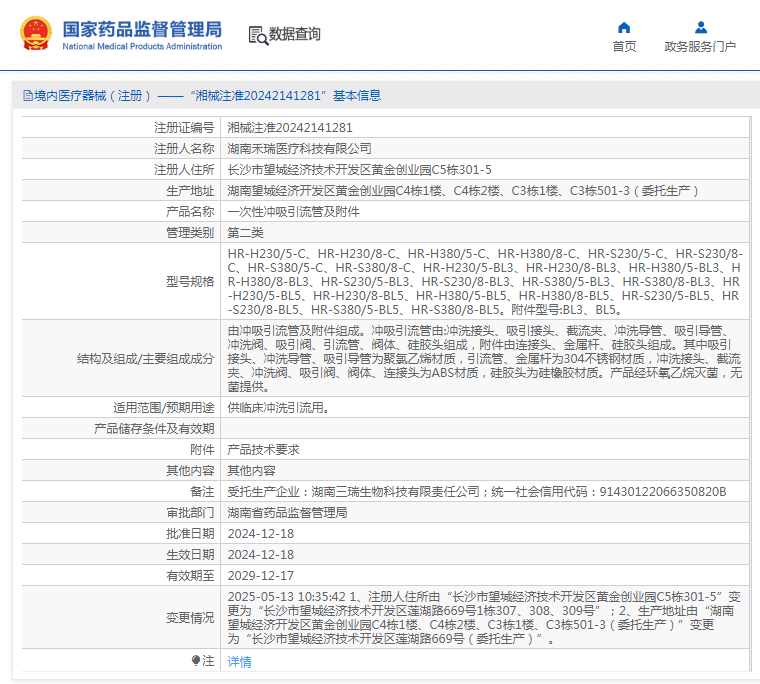The image size is (760, 684).
Task: Click 管理类别 row label
Action: click(190, 233)
